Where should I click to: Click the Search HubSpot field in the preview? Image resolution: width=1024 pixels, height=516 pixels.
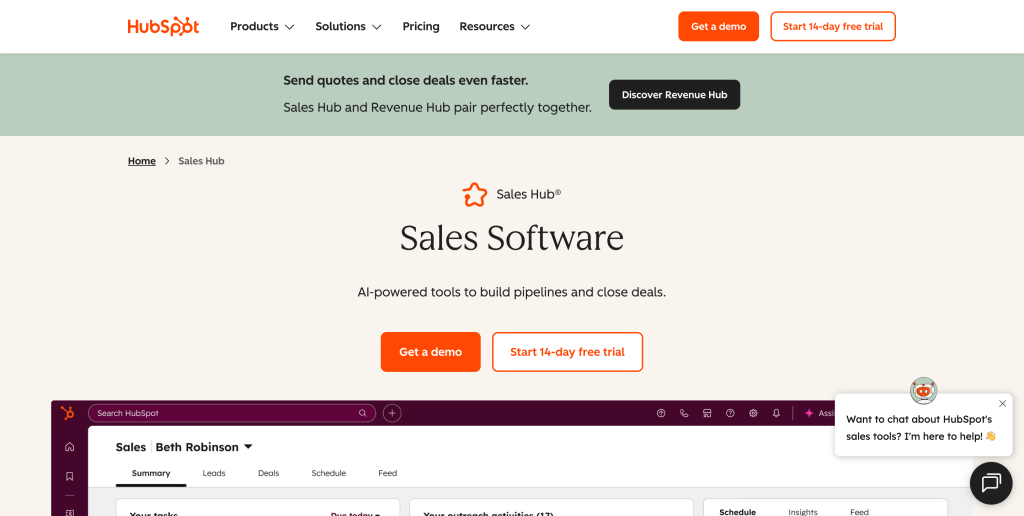click(232, 413)
